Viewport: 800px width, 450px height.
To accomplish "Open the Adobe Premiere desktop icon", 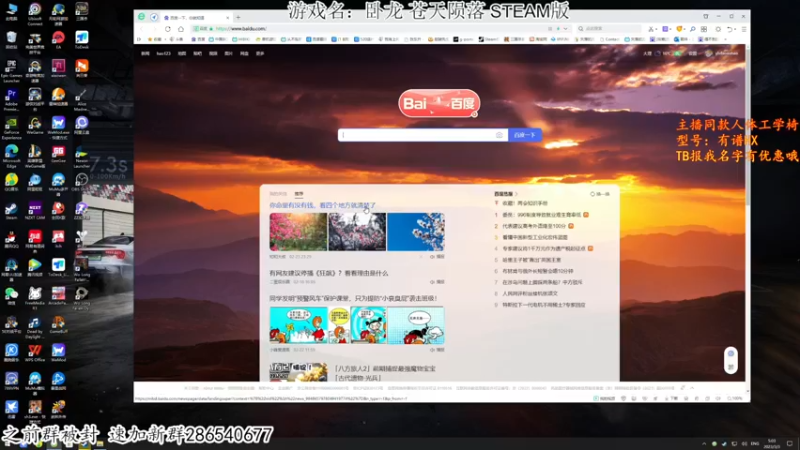I will tap(11, 99).
